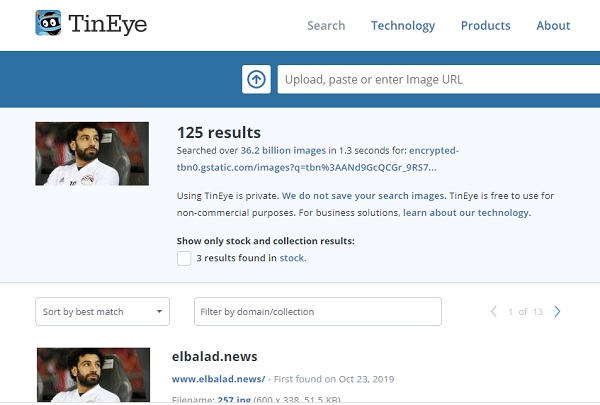
Task: Go to previous results page arrow
Action: point(494,312)
